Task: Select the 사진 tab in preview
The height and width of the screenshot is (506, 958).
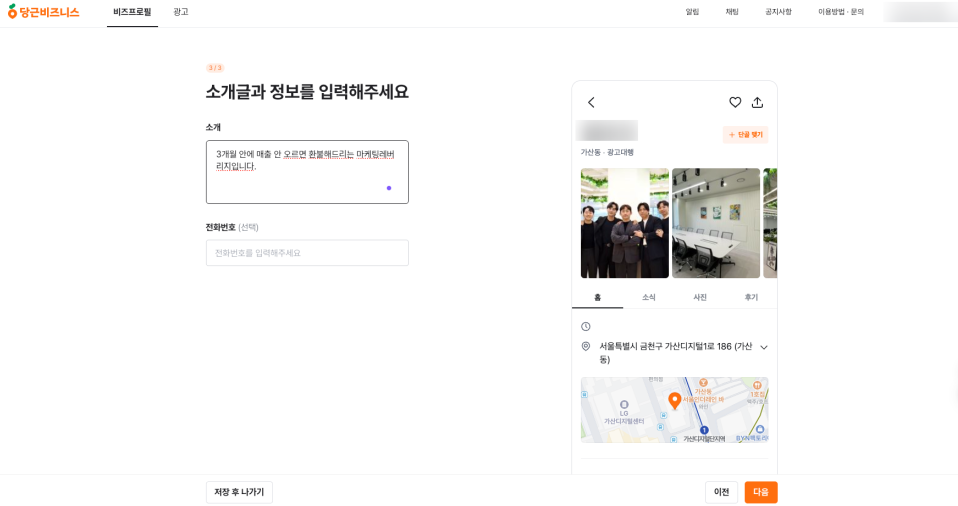Action: (700, 298)
